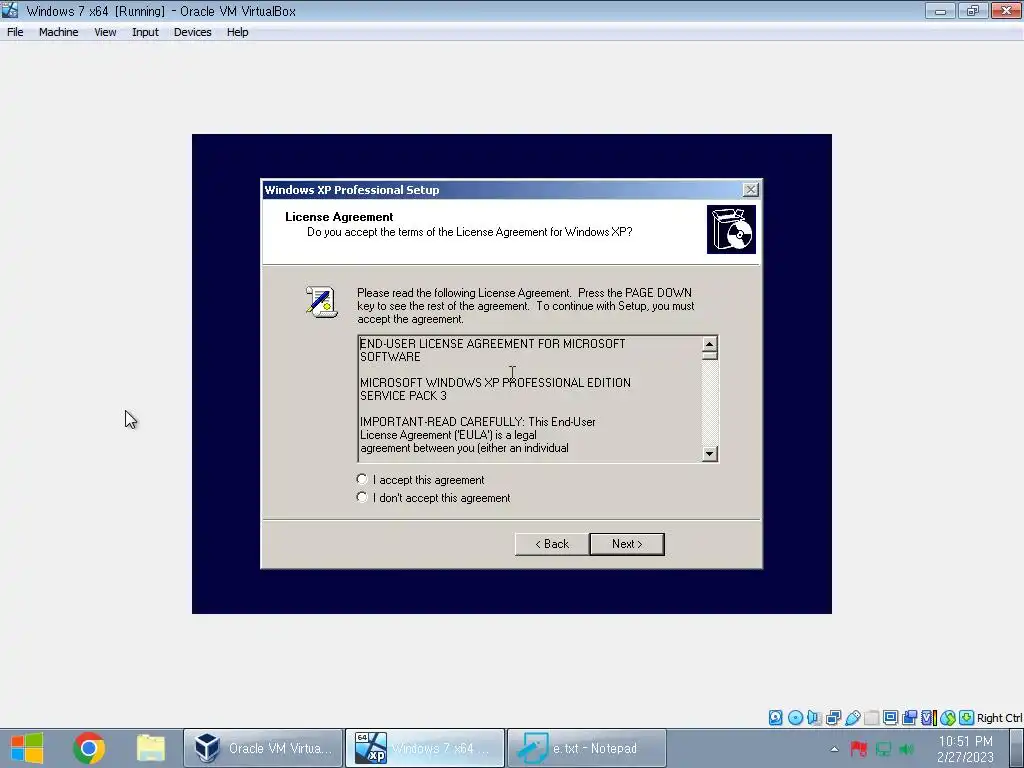This screenshot has height=768, width=1024.
Task: Click the Right Ctrl host key label
Action: (x=1000, y=718)
